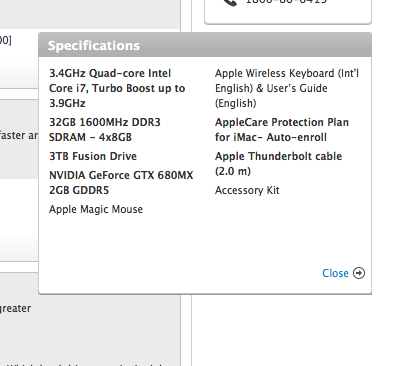Click the Apple Wireless Keyboard entry

287,88
